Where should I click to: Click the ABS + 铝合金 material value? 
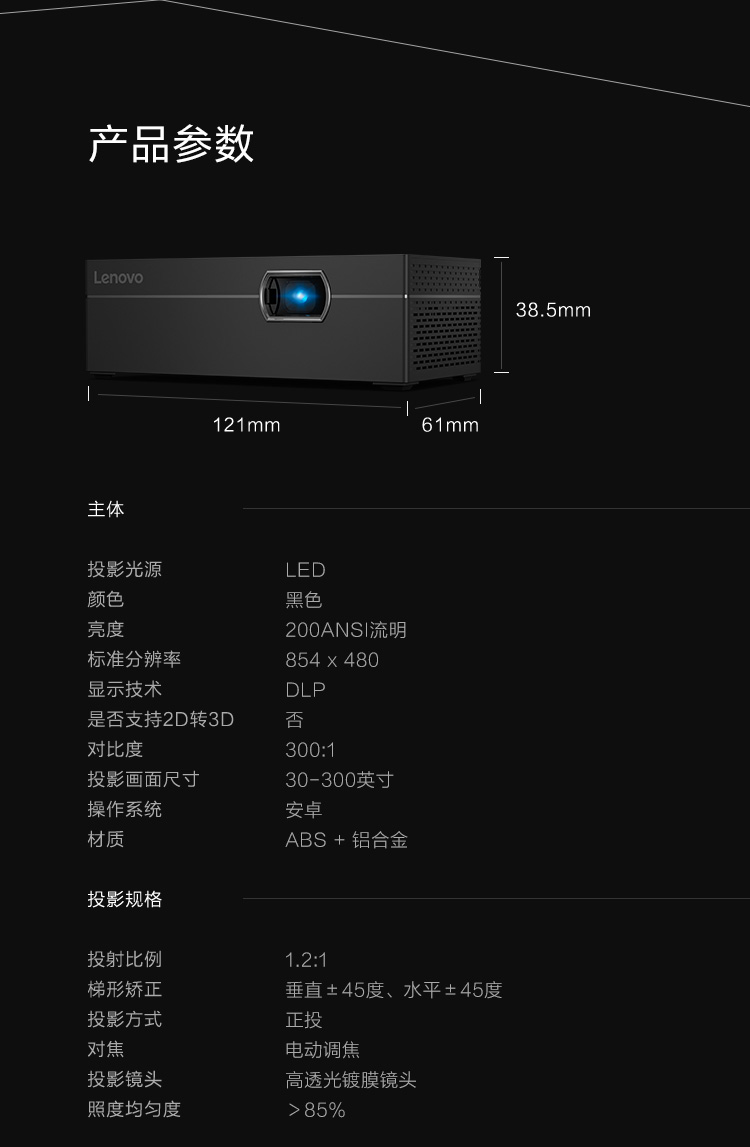346,840
